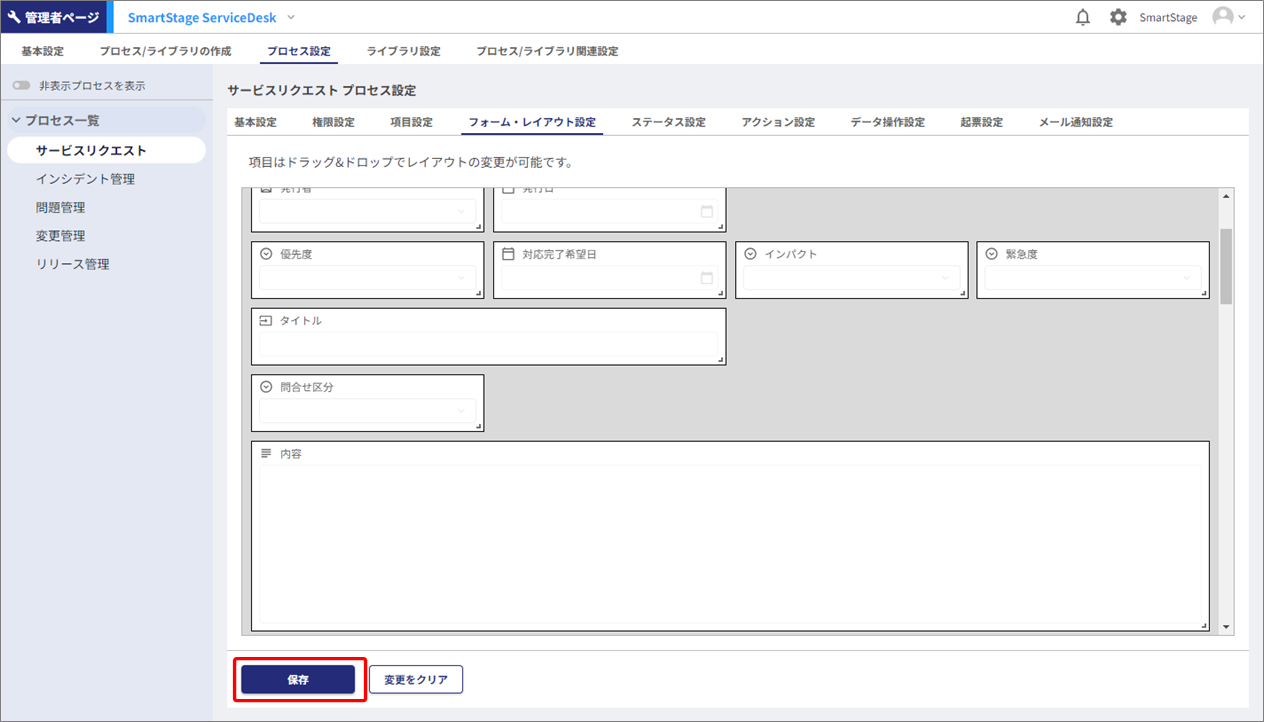Click the notification bell icon

click(x=1083, y=17)
